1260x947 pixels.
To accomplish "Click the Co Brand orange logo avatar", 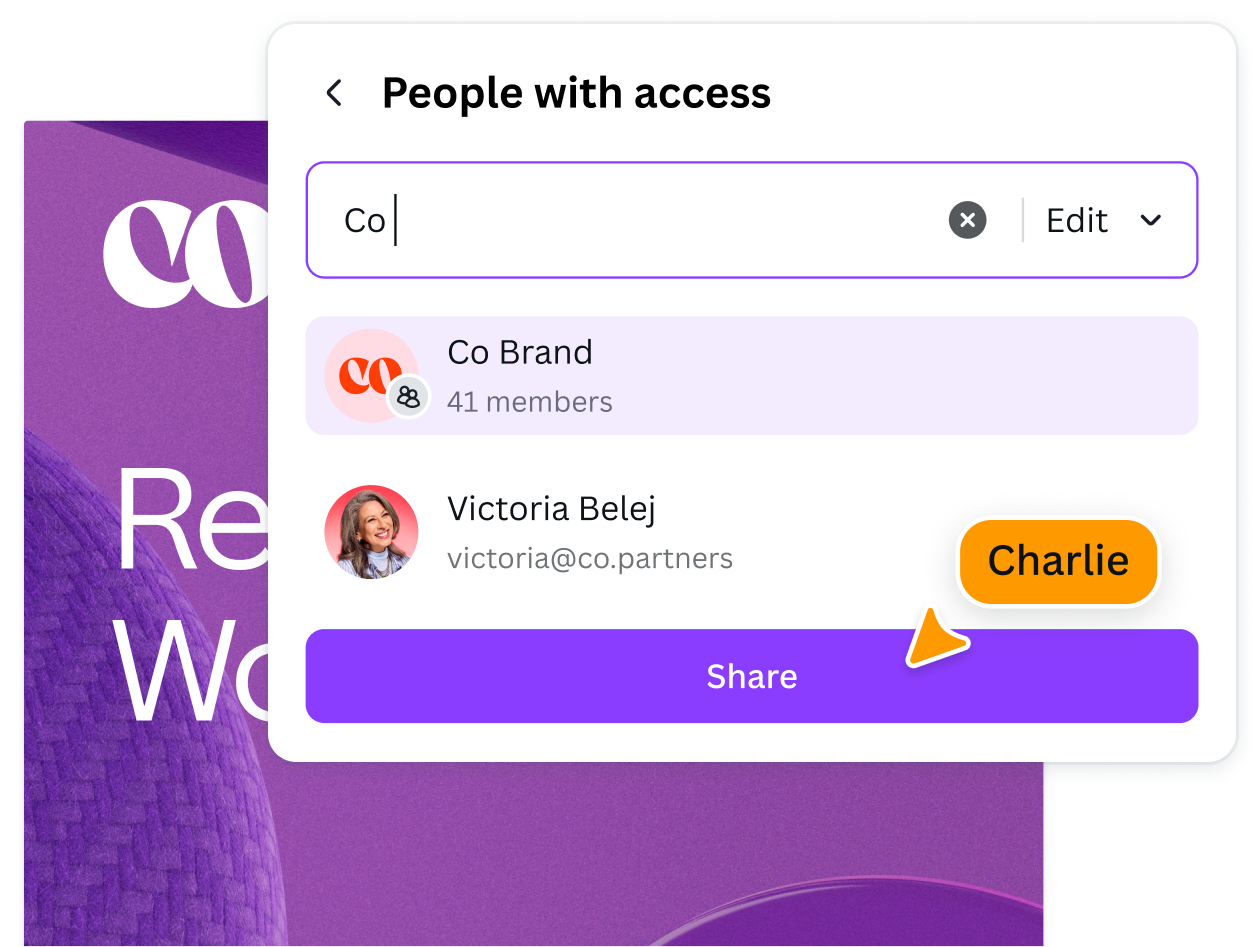I will click(x=371, y=376).
